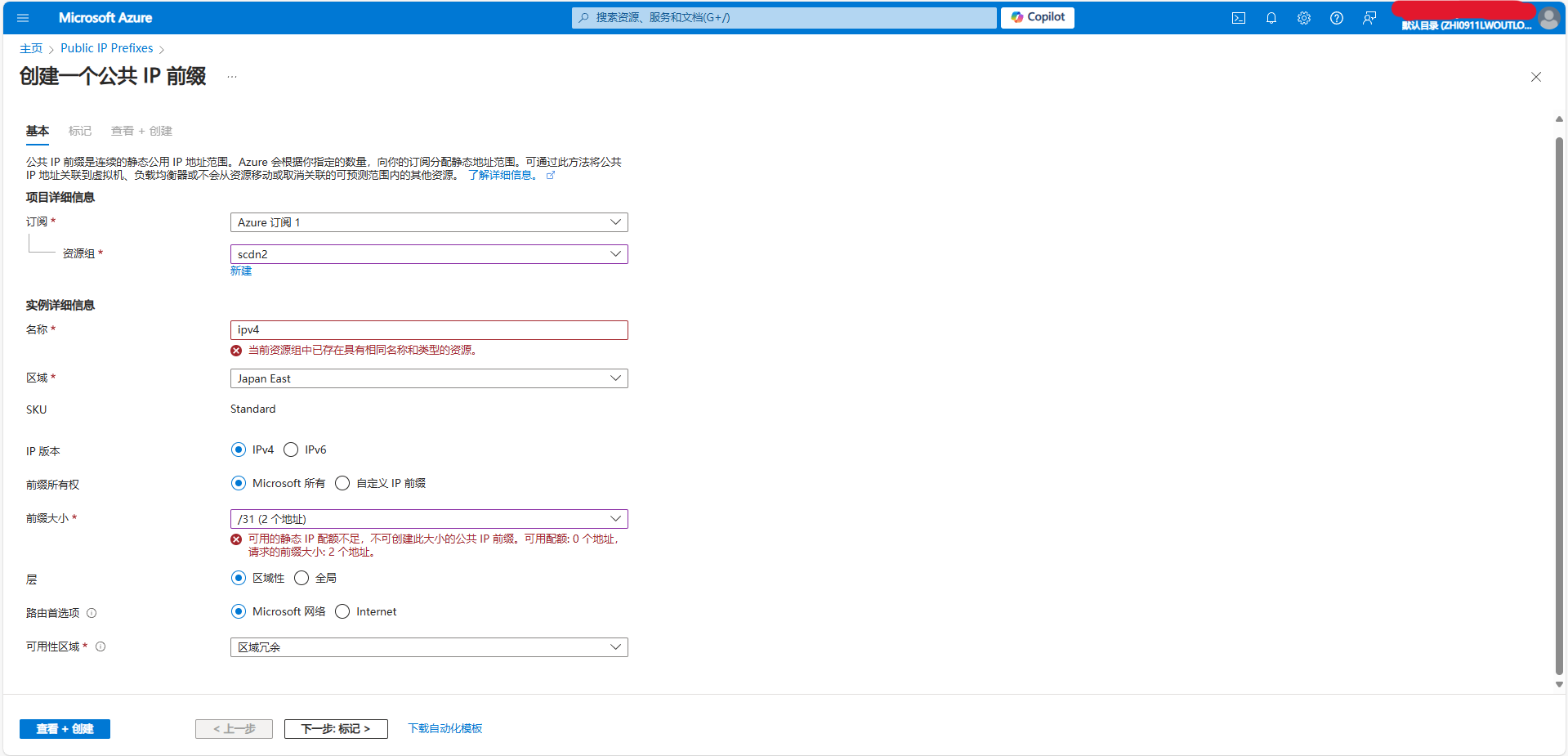Select the 基本 tab
Viewport: 1568px width, 756px height.
tap(38, 131)
